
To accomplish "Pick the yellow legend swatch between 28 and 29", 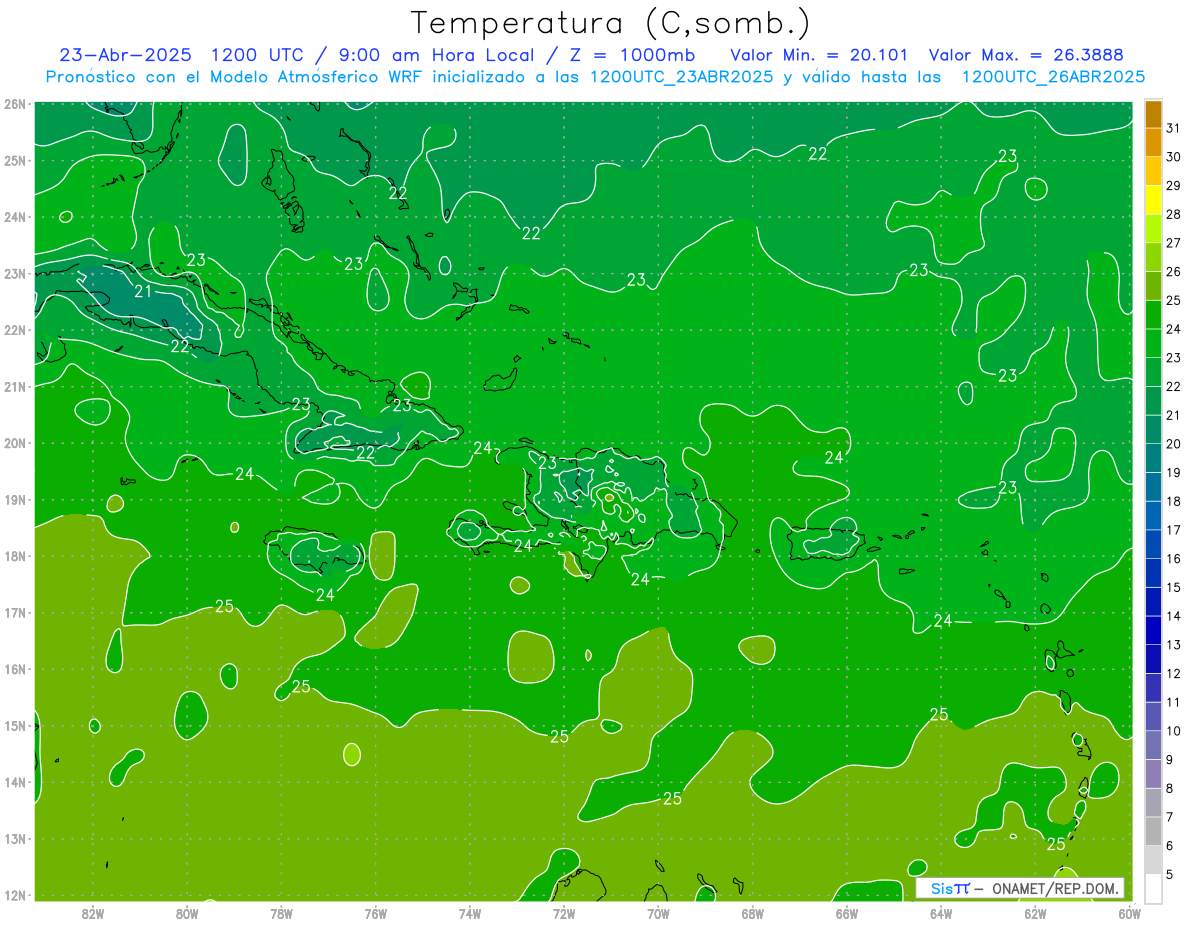I will [x=1153, y=200].
